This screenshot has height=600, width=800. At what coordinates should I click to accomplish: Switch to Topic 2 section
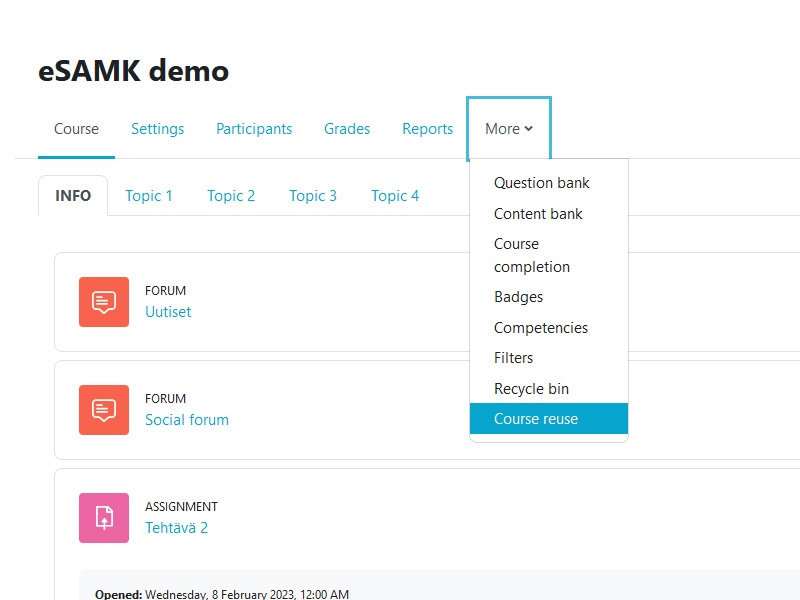[231, 196]
